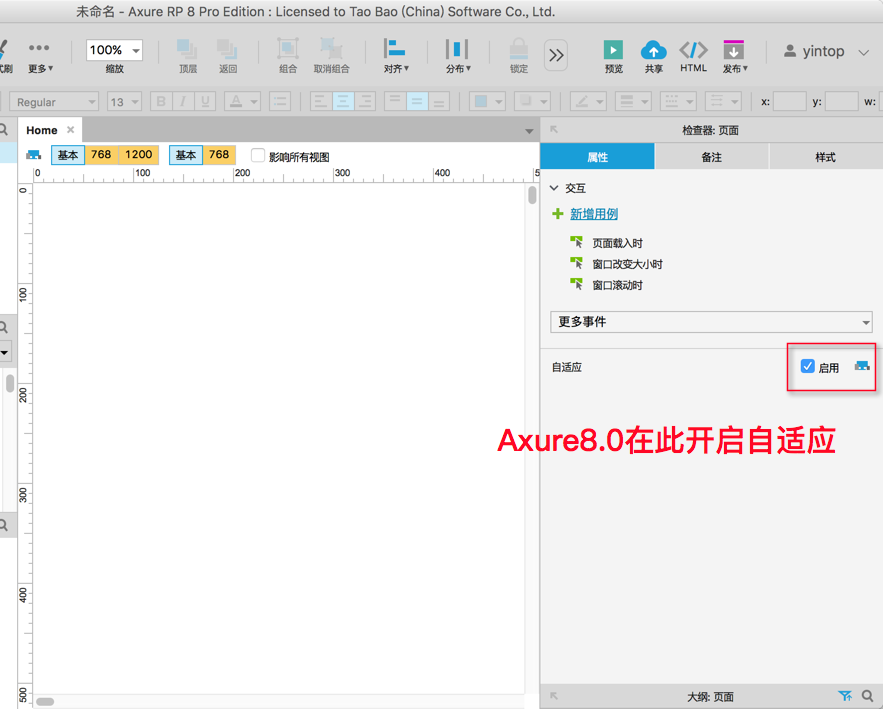Image resolution: width=883 pixels, height=709 pixels.
Task: Open the More (更多) tools icon
Action: pos(39,48)
